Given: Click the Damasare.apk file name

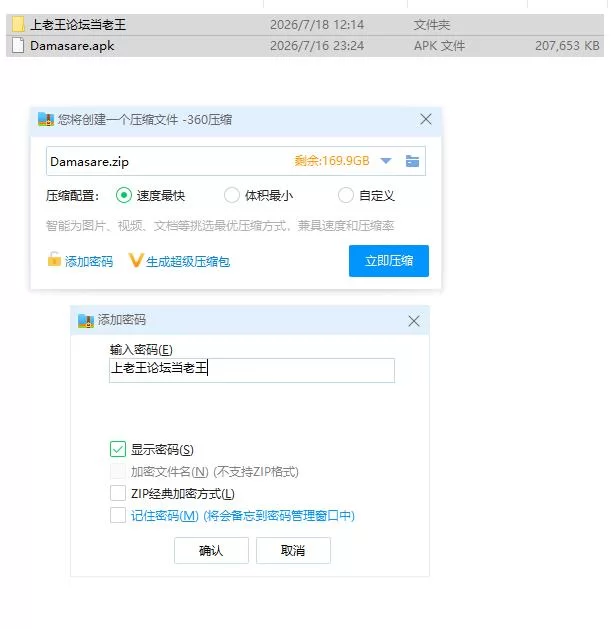Looking at the screenshot, I should [x=72, y=46].
